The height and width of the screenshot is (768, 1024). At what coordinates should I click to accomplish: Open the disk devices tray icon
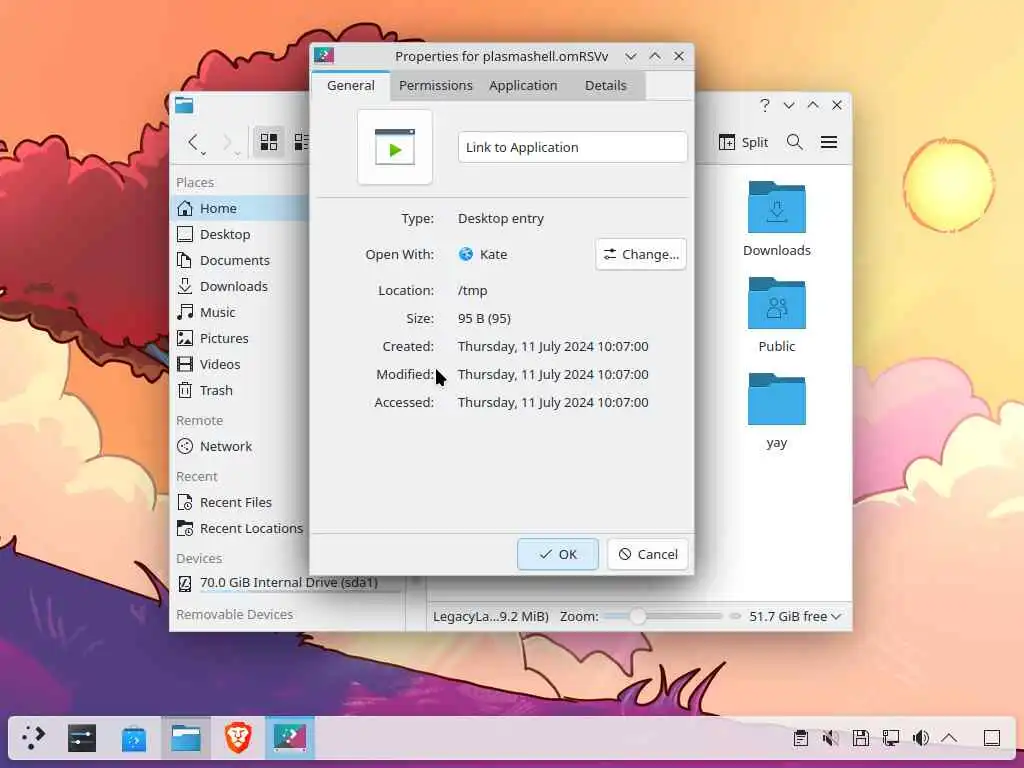pos(861,738)
